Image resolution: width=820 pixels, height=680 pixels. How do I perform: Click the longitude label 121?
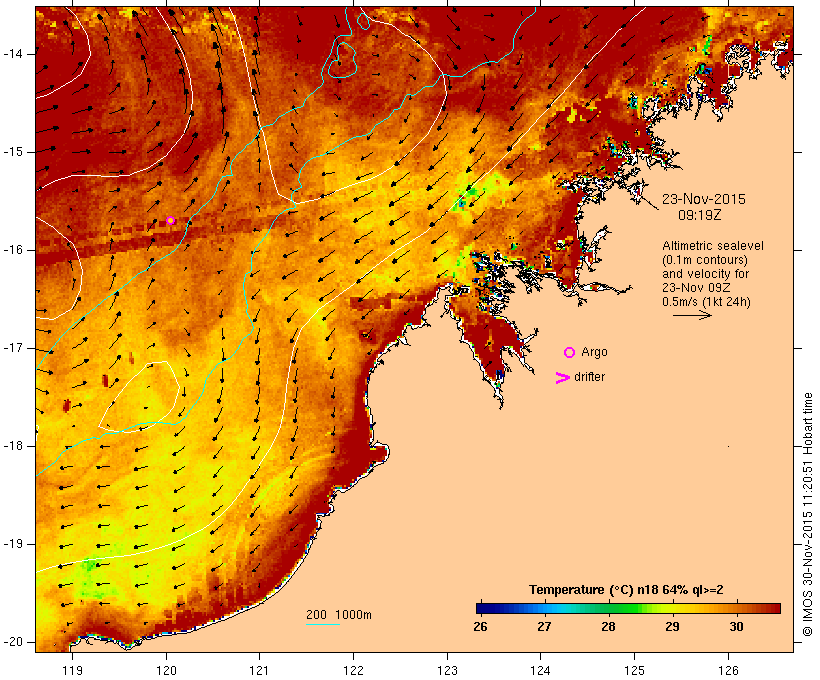(x=259, y=671)
